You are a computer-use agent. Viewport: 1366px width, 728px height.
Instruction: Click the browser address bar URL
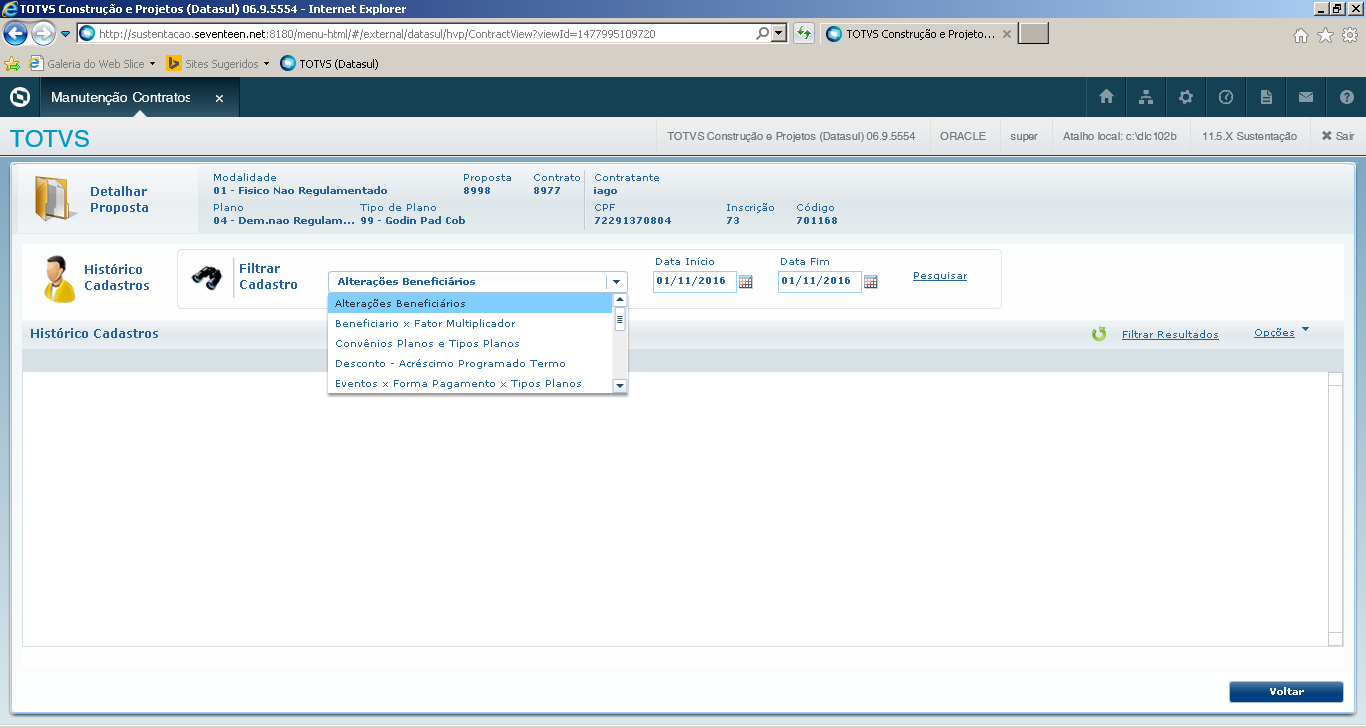377,34
